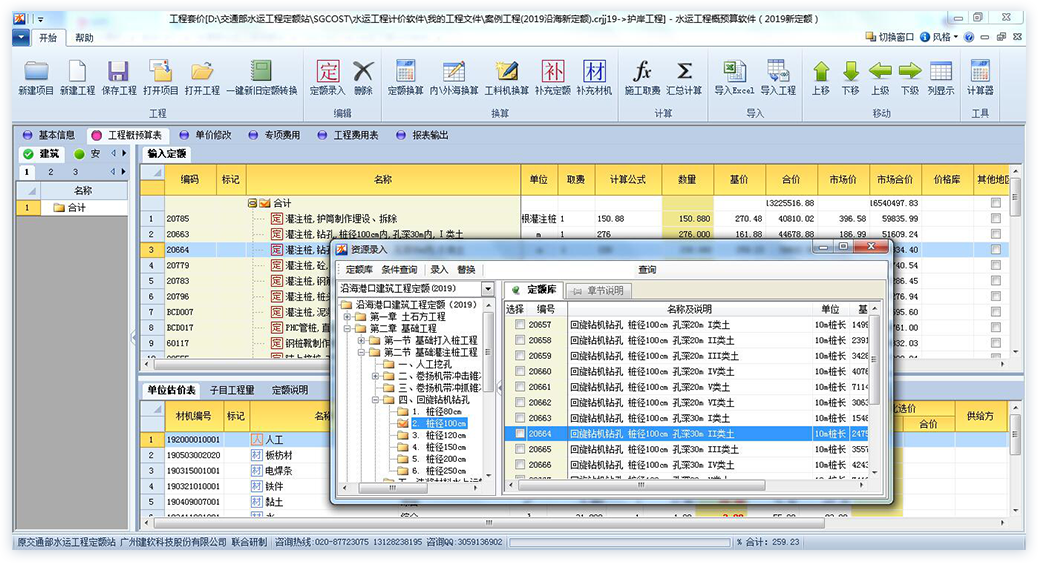Open the 帮助 ribbon tab
The height and width of the screenshot is (563, 1038).
(x=84, y=38)
